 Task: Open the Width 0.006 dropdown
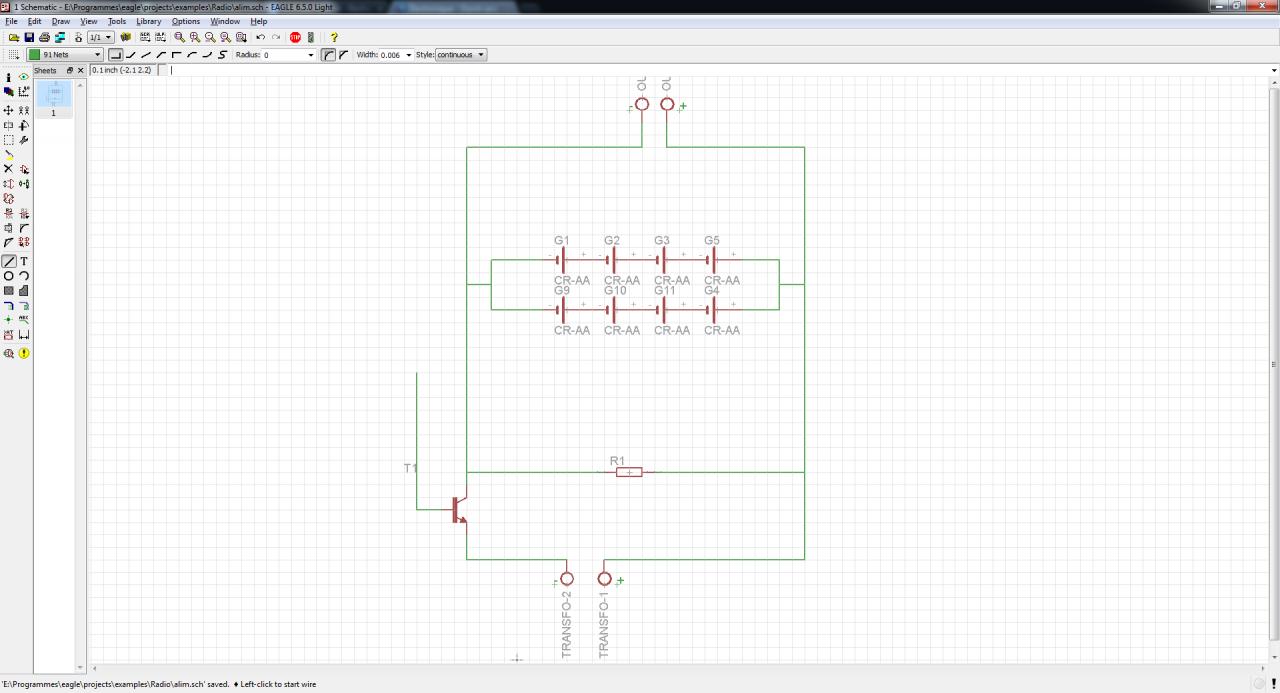click(x=408, y=54)
